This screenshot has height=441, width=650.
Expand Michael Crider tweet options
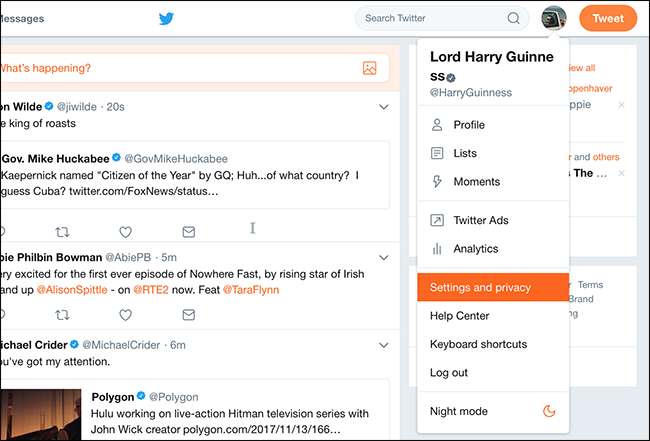tap(384, 345)
